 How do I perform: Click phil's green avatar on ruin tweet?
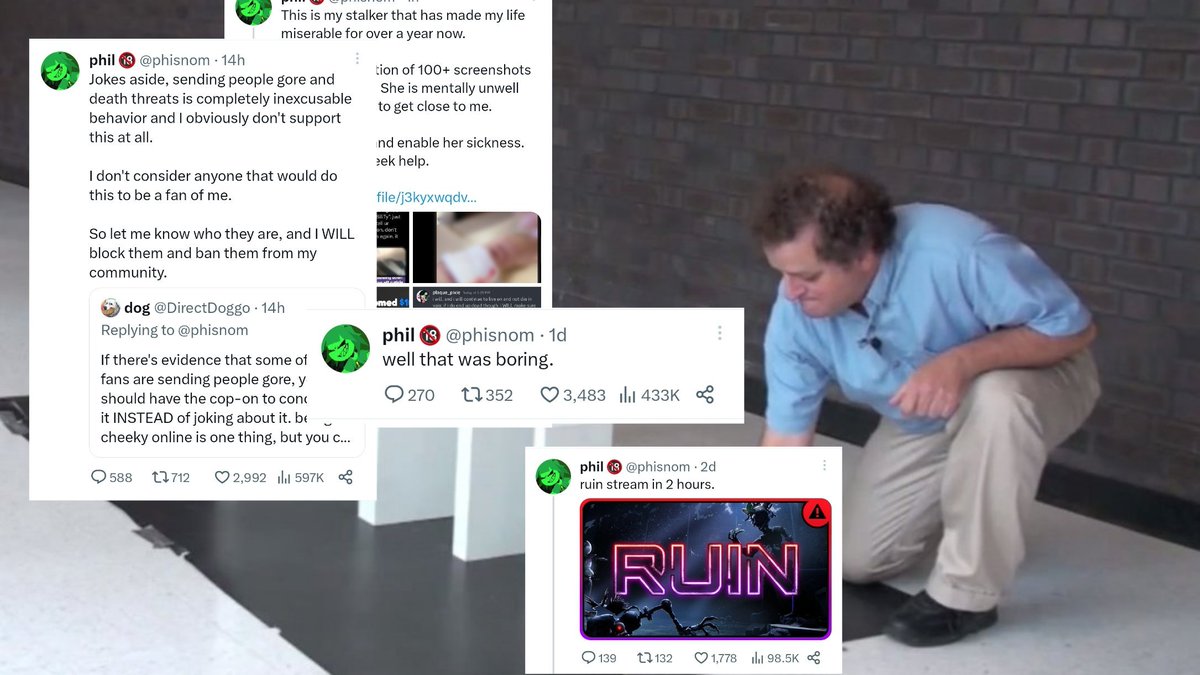click(x=553, y=476)
